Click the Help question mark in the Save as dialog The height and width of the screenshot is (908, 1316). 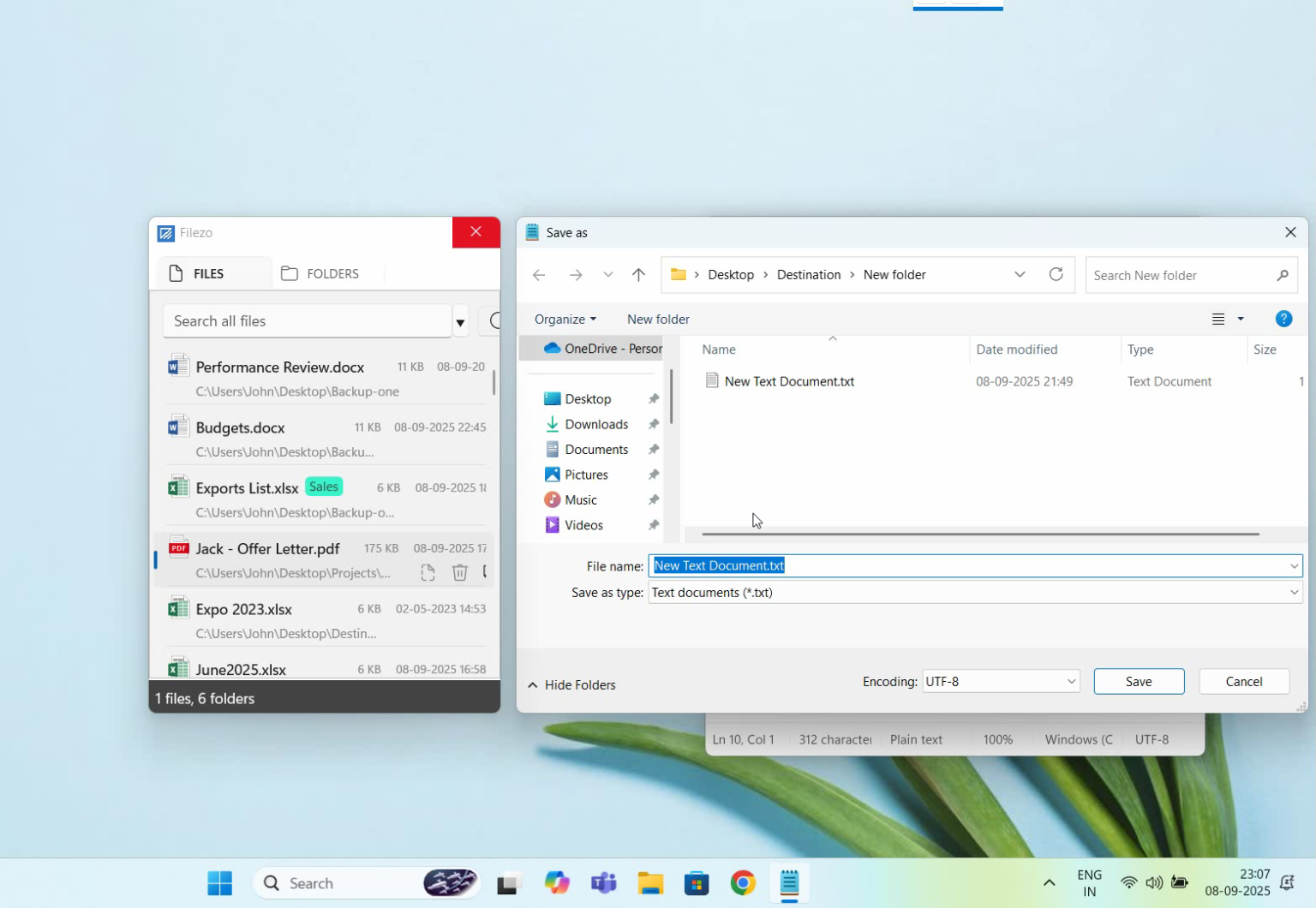(1283, 319)
